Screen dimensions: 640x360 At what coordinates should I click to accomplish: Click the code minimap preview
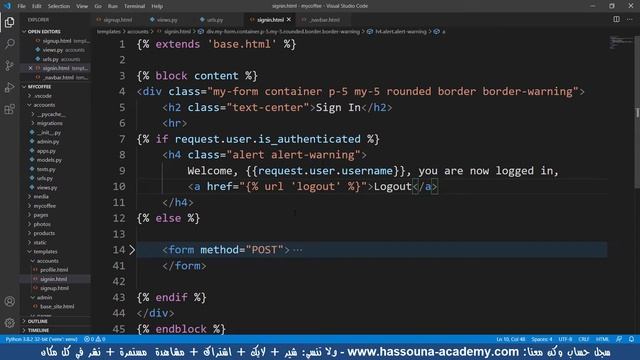[x=621, y=42]
